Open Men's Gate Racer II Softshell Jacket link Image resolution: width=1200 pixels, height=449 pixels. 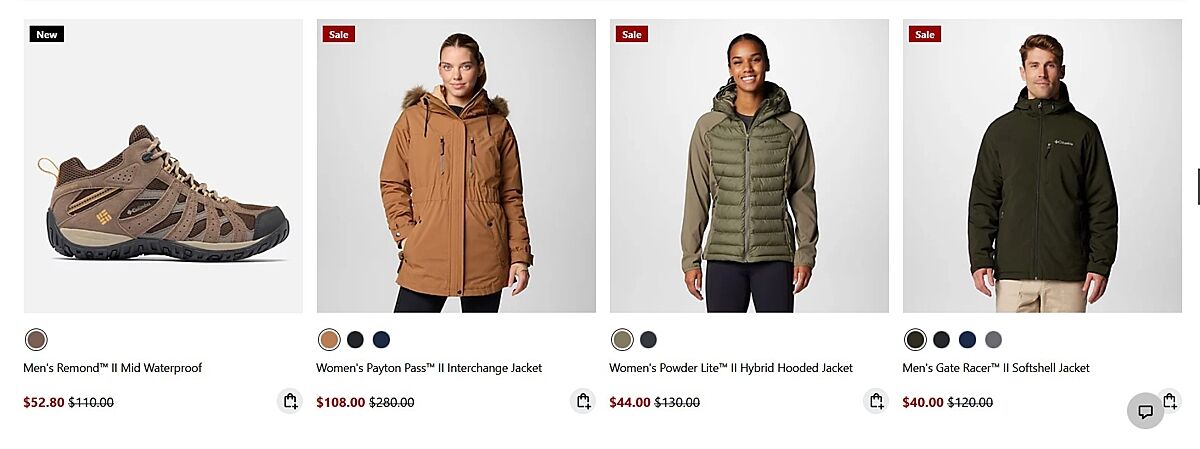pos(996,368)
